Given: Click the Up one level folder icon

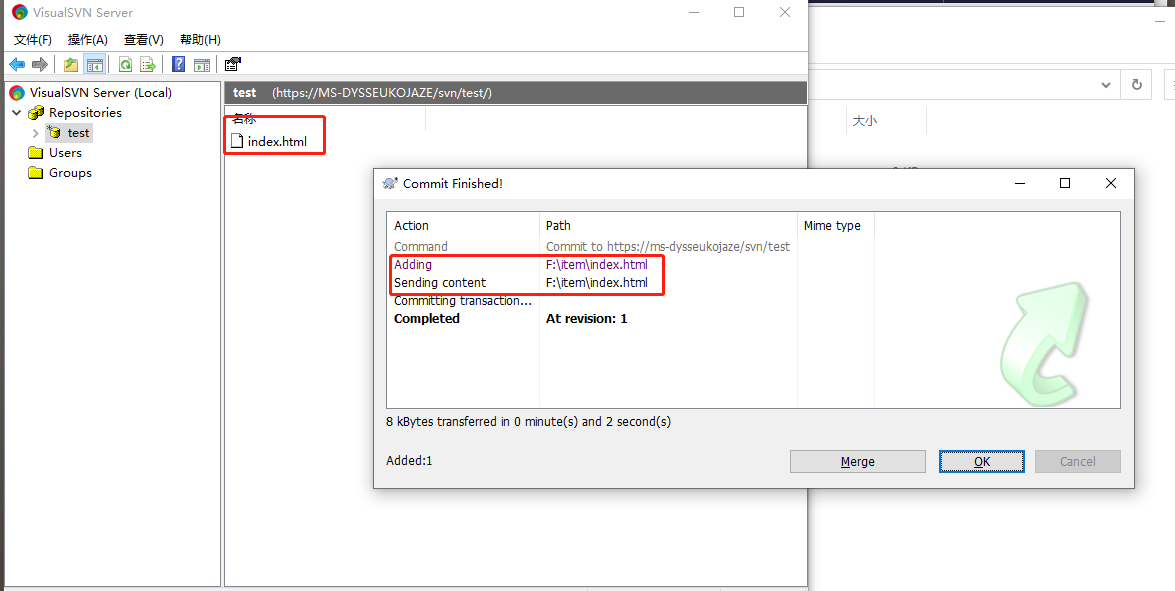Looking at the screenshot, I should click(71, 65).
